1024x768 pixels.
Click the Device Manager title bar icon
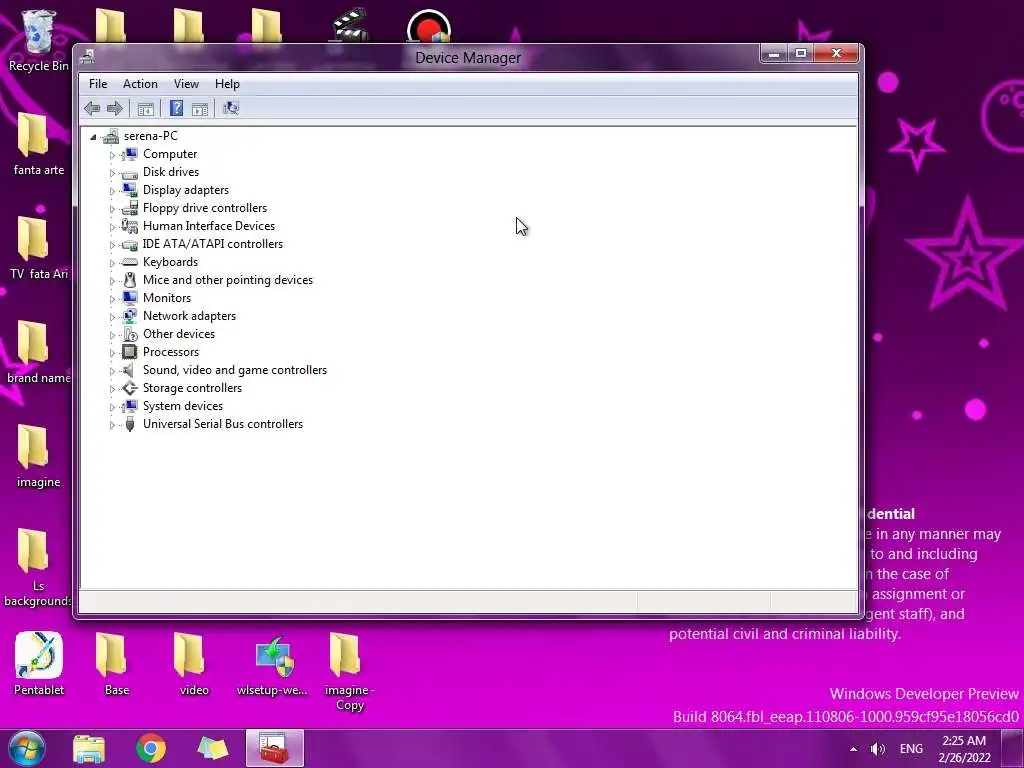pyautogui.click(x=88, y=57)
